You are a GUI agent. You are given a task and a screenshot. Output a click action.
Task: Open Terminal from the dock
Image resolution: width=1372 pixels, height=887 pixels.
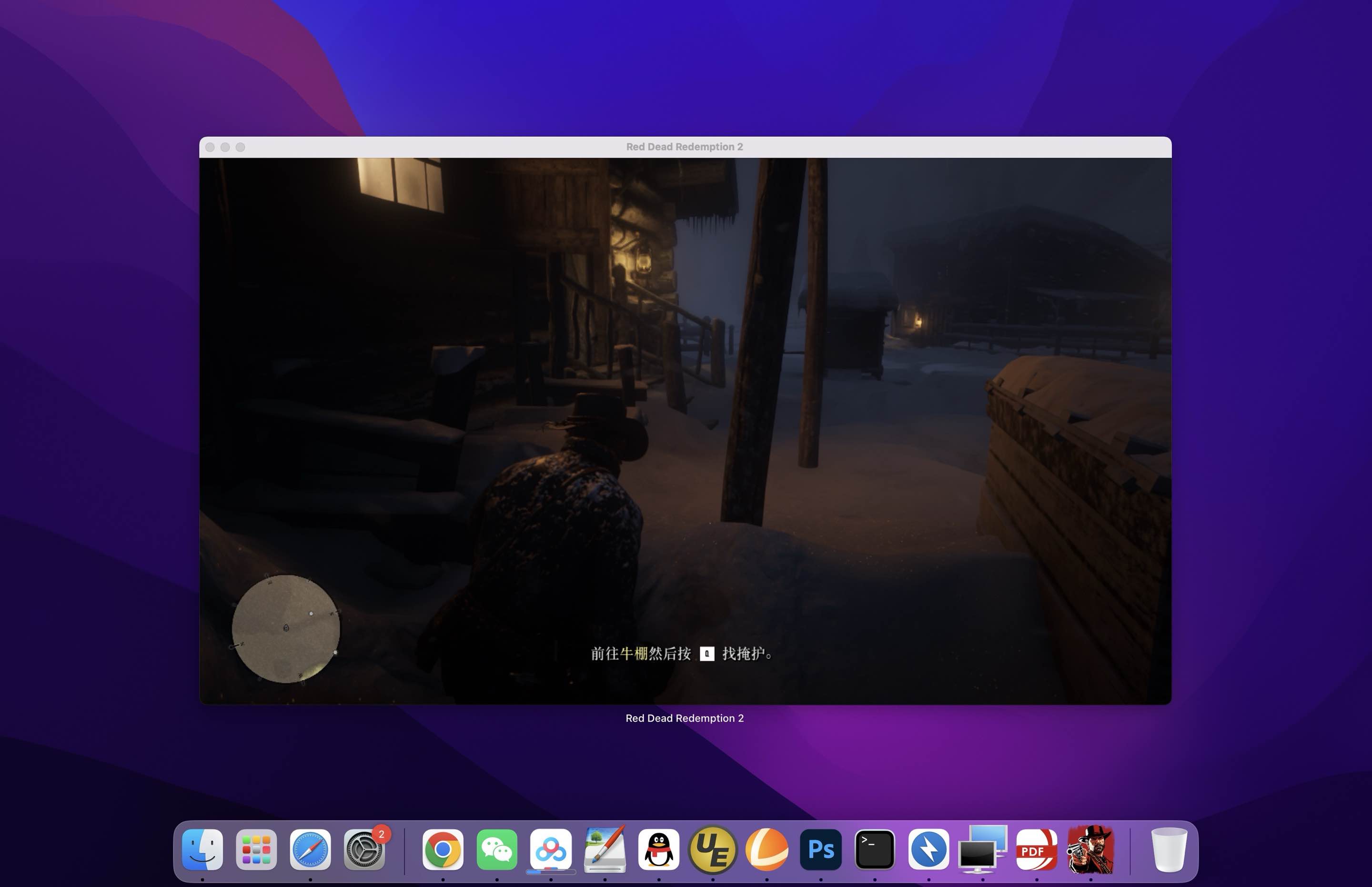(x=874, y=849)
